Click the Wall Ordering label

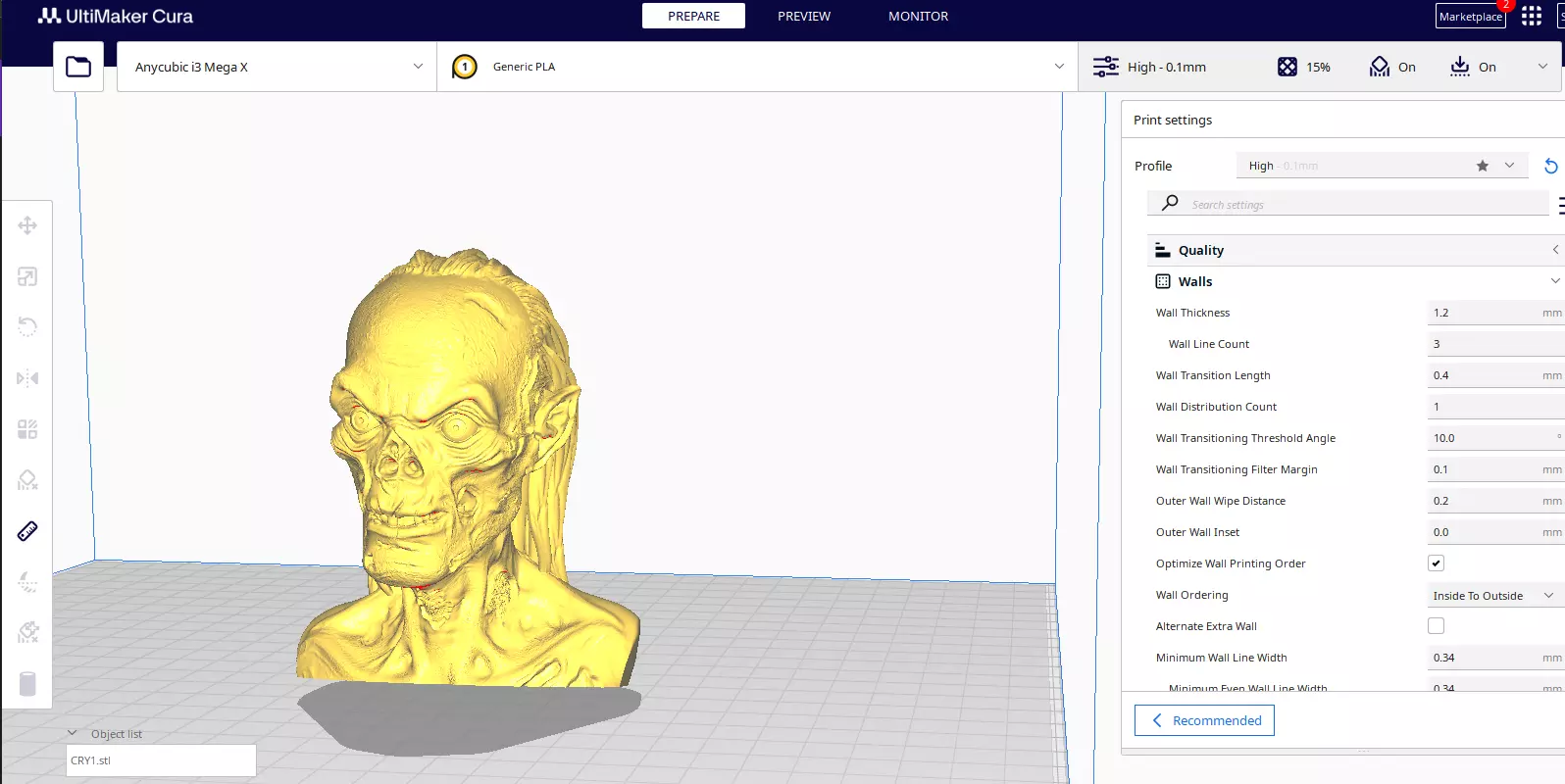[1191, 595]
